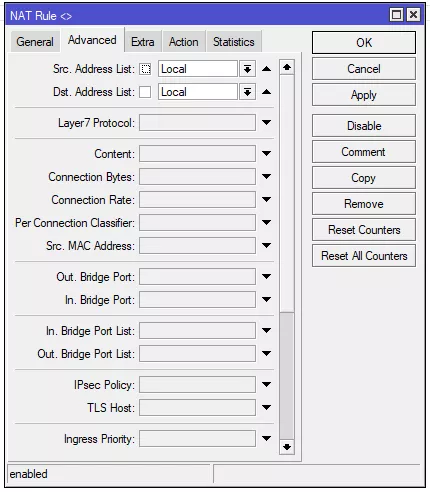This screenshot has width=430, height=492.
Task: Open the Action tab
Action: (x=184, y=42)
